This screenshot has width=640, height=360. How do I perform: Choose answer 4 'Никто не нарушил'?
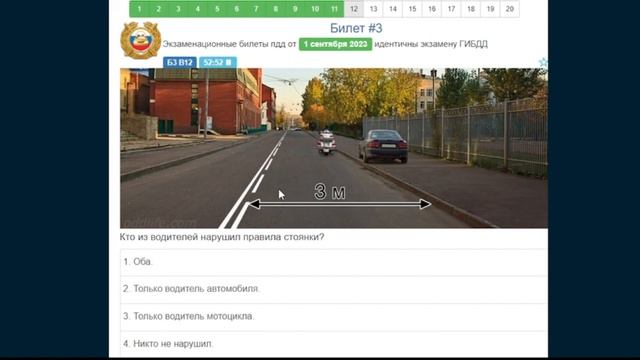(x=334, y=344)
